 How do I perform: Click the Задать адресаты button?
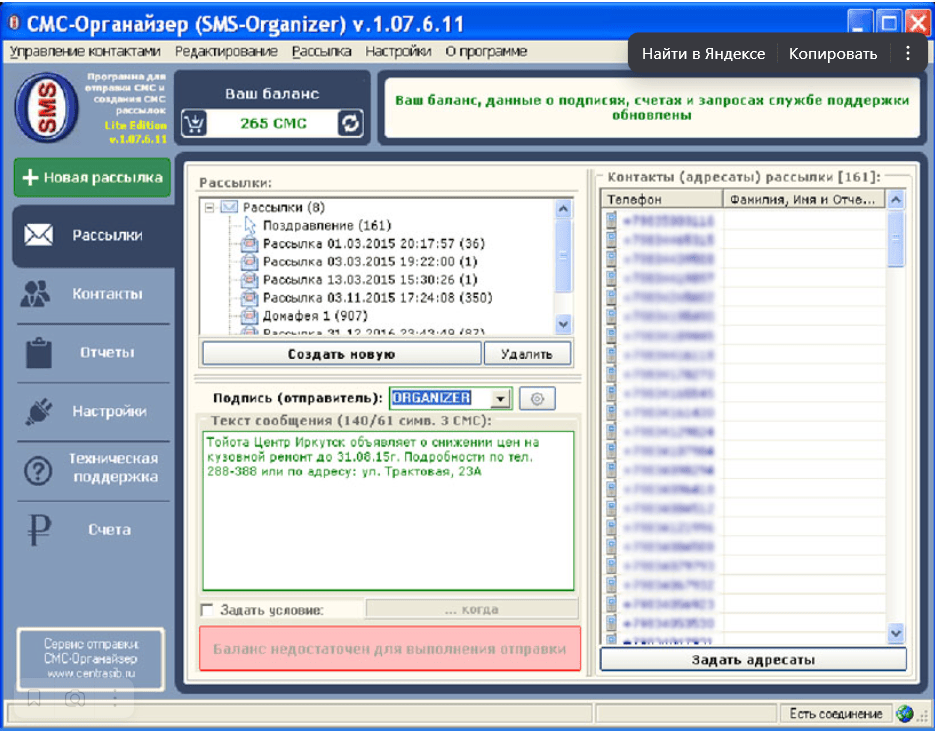click(753, 660)
